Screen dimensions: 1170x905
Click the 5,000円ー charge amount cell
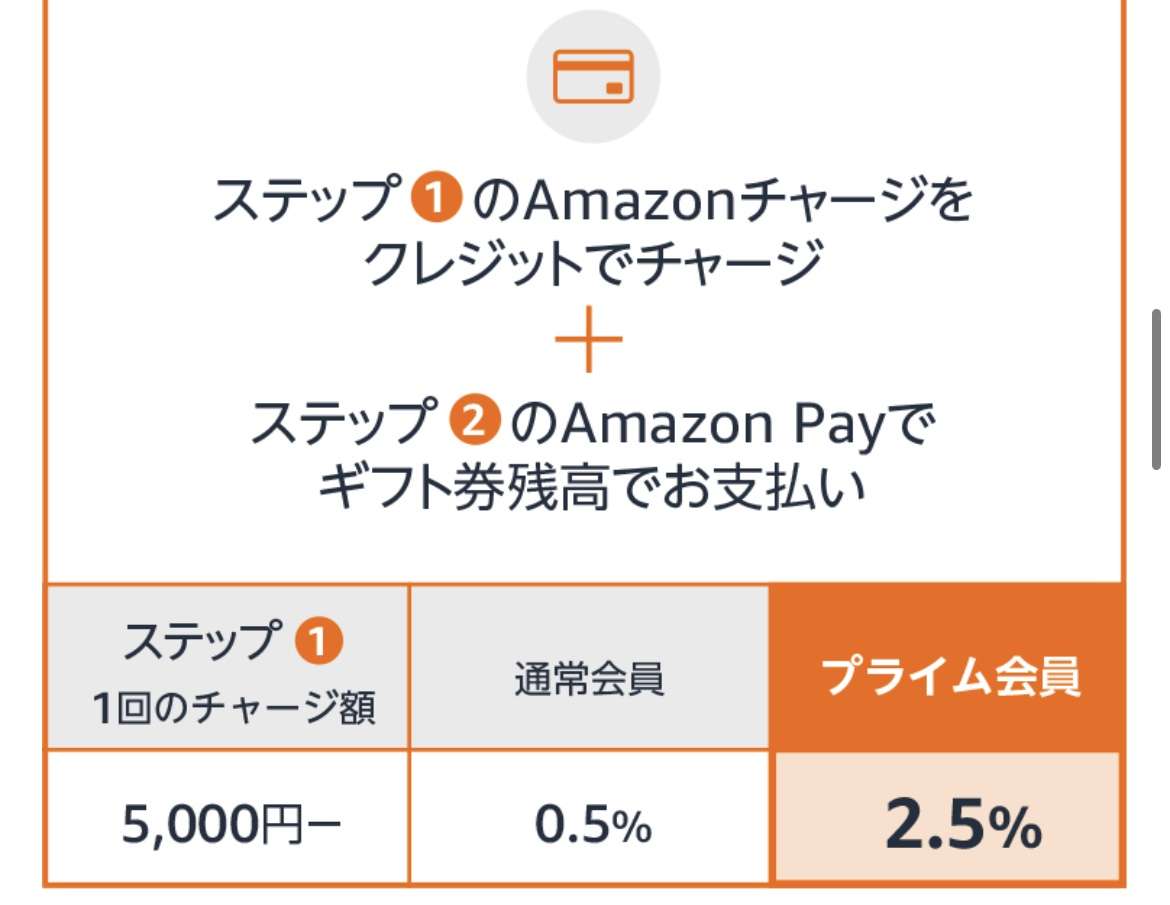click(x=228, y=817)
